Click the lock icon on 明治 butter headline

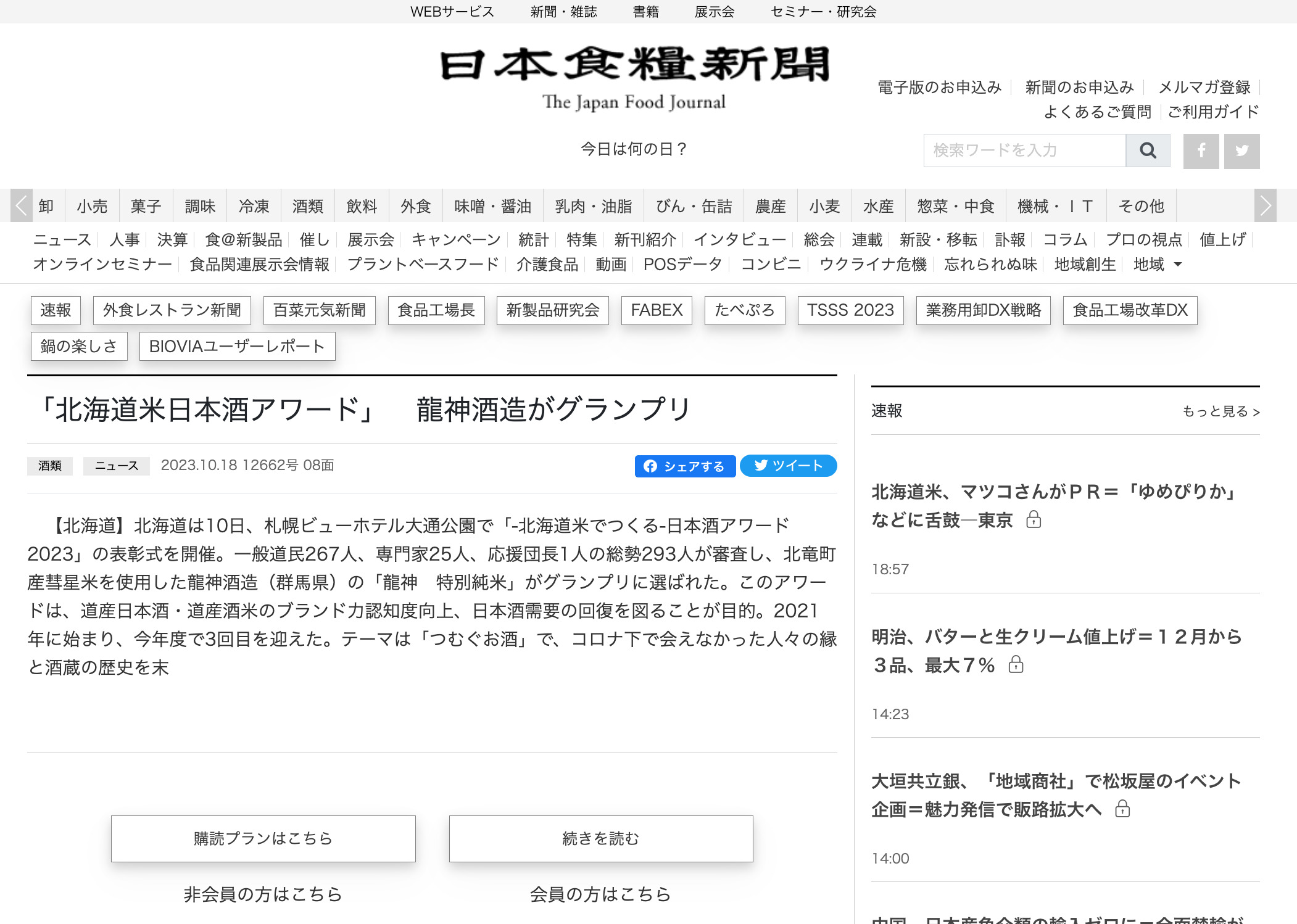(1016, 664)
